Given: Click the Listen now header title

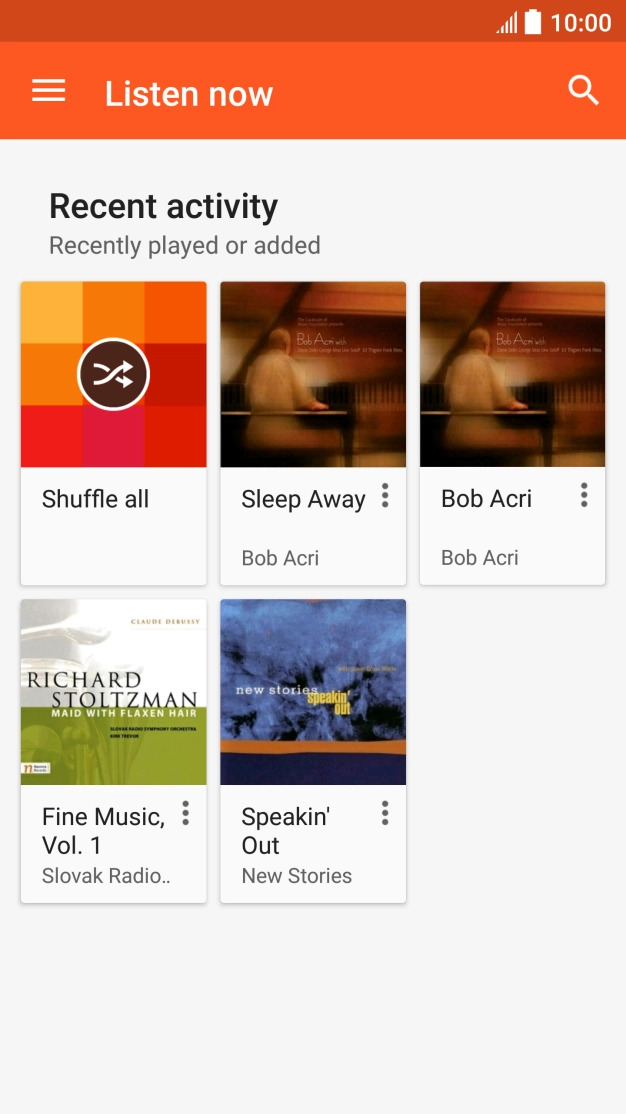Looking at the screenshot, I should click(x=189, y=94).
